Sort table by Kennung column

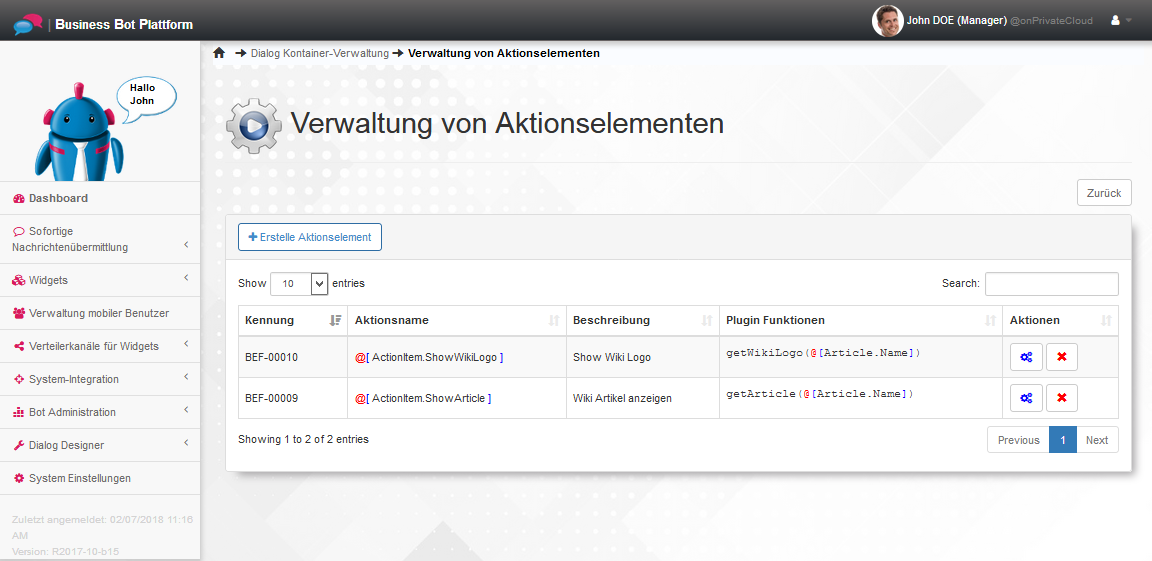(291, 320)
